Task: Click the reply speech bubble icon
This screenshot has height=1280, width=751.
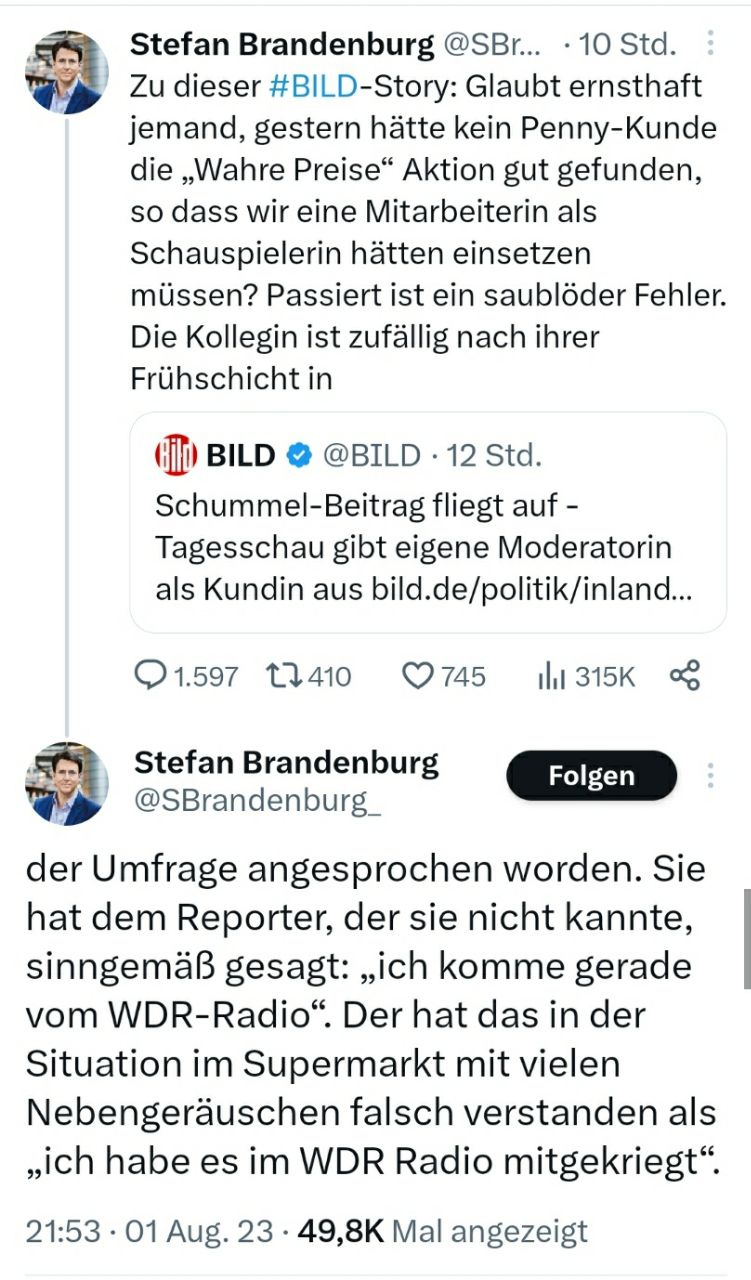Action: (x=152, y=677)
